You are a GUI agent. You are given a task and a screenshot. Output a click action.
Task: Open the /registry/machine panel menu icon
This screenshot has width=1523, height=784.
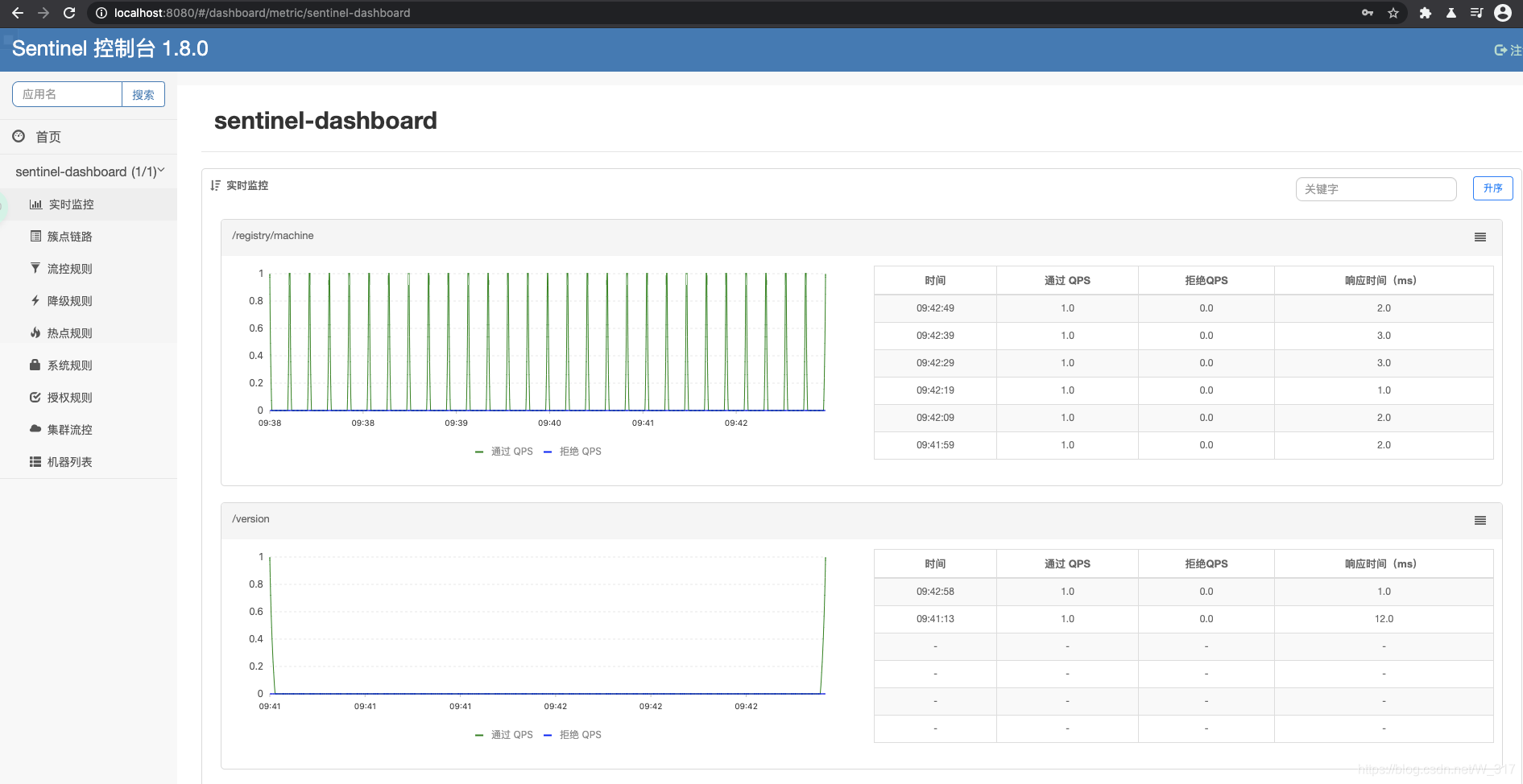tap(1480, 237)
